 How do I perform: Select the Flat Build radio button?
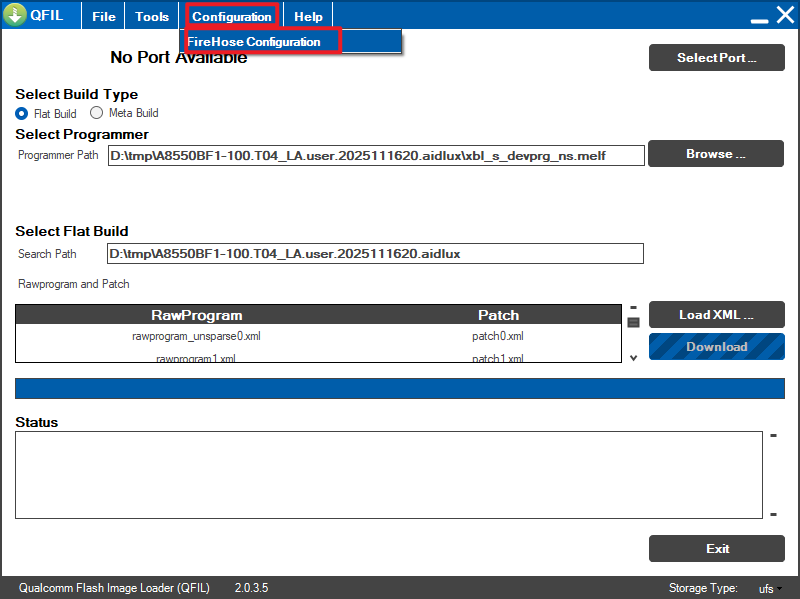coord(22,113)
